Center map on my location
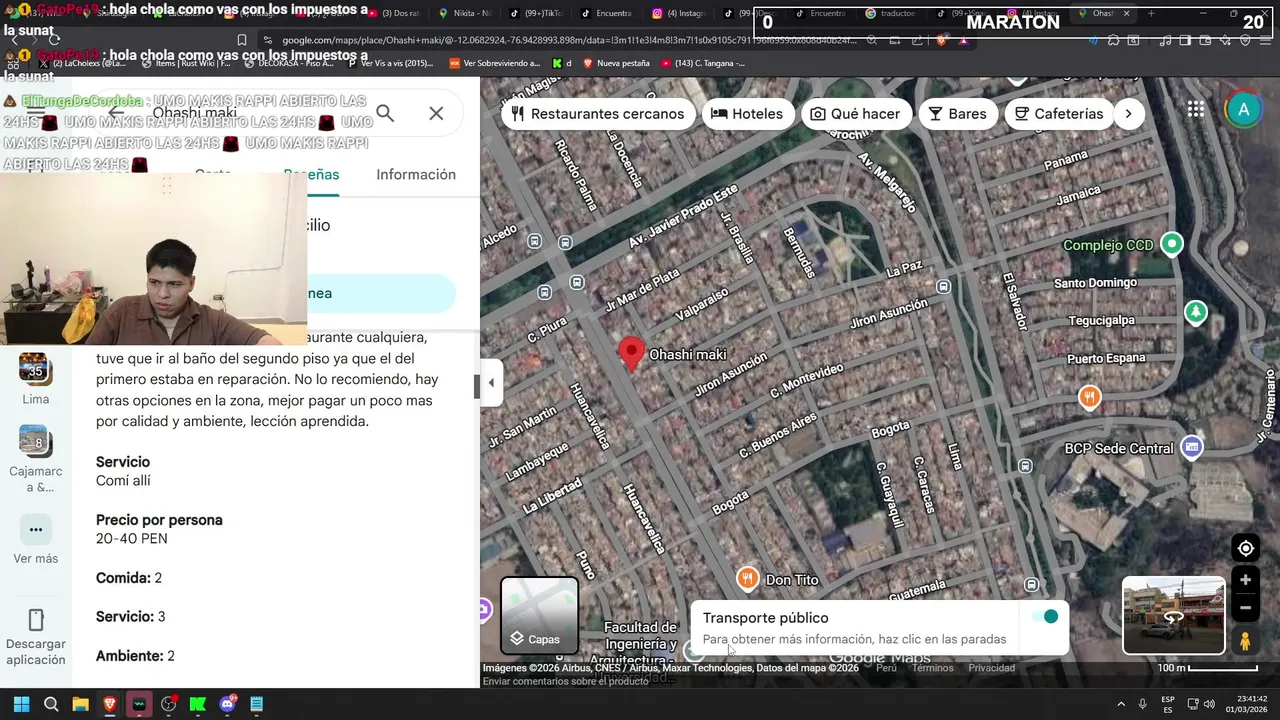This screenshot has height=720, width=1280. pyautogui.click(x=1245, y=548)
